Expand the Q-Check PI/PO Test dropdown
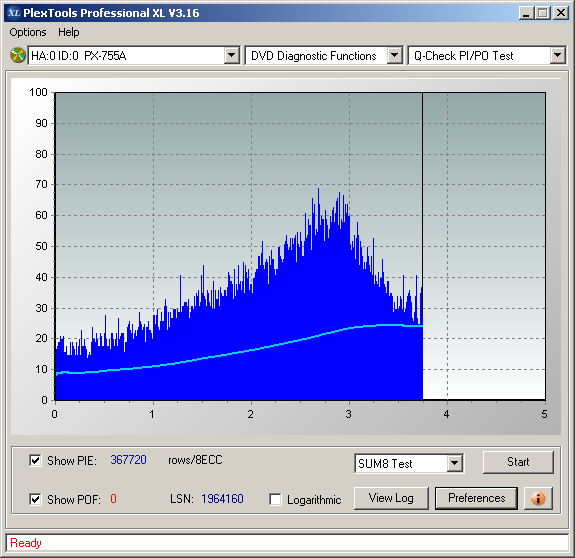Viewport: 575px width, 558px height. pos(557,55)
